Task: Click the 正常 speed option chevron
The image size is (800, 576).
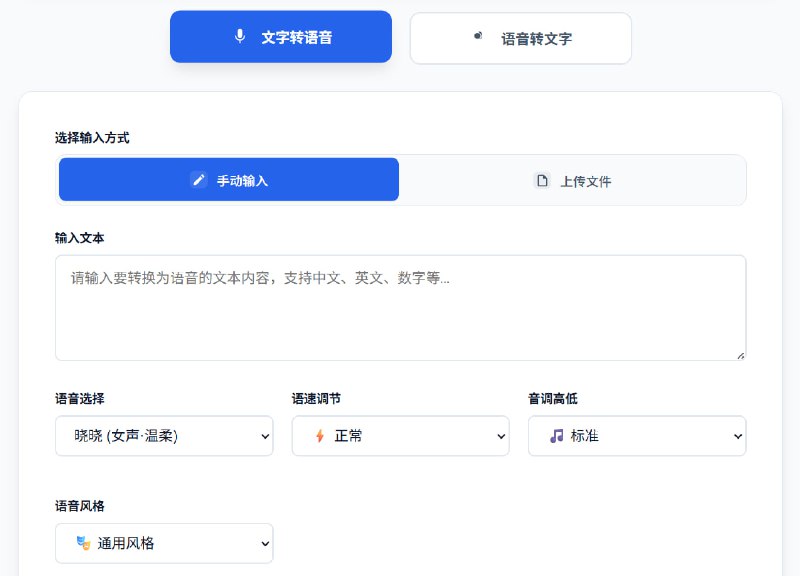Action: [499, 435]
